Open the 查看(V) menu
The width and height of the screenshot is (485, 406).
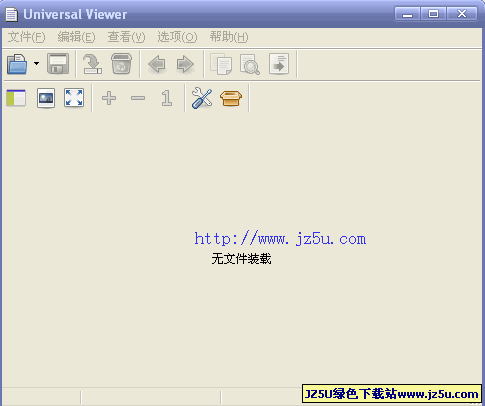click(x=126, y=37)
